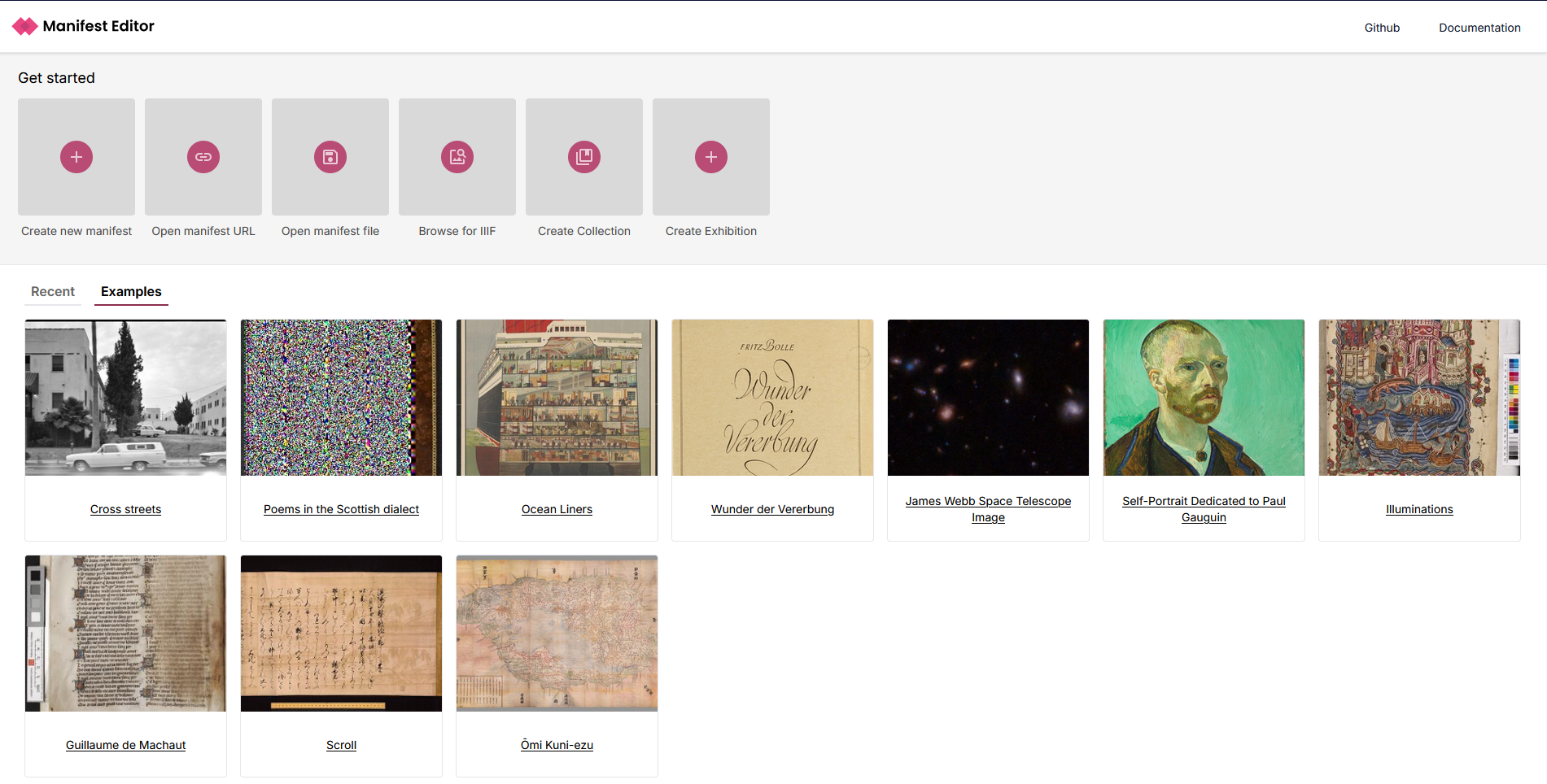Open the Illuminations example link

pyautogui.click(x=1419, y=509)
